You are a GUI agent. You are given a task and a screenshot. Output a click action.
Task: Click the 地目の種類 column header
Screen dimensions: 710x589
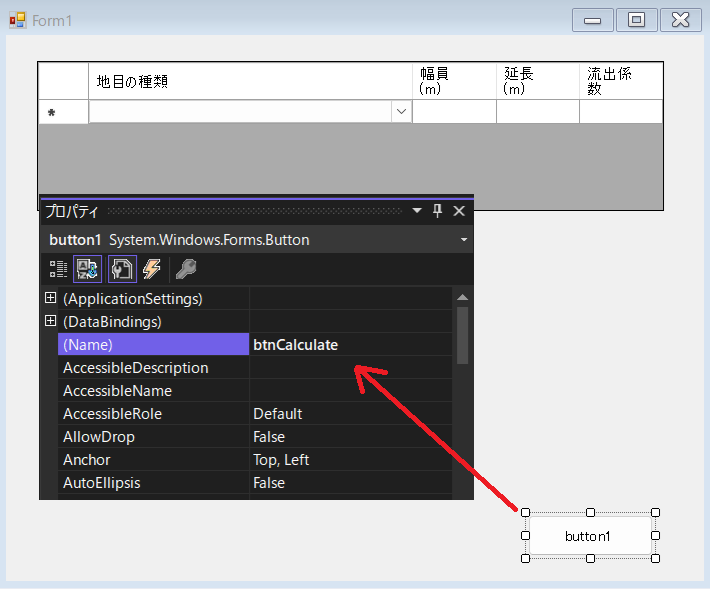point(250,81)
